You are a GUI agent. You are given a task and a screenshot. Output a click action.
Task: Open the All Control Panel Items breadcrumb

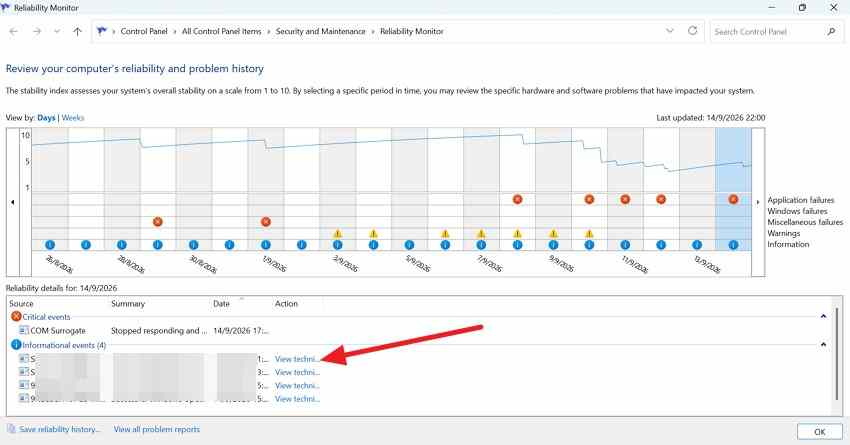coord(222,31)
